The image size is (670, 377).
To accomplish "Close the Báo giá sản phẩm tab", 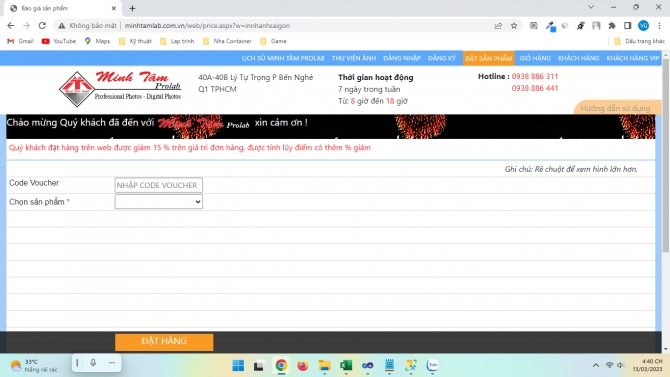I will (x=114, y=8).
